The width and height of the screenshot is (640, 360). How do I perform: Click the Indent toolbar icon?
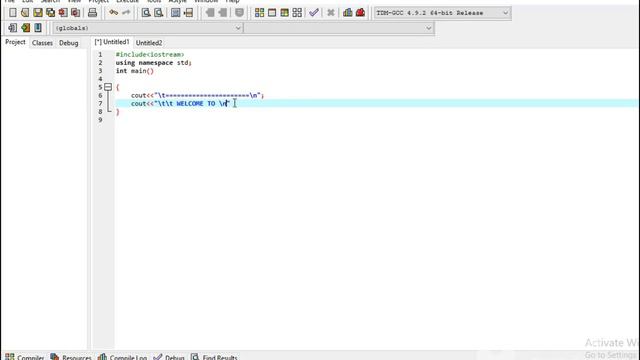tap(222, 13)
